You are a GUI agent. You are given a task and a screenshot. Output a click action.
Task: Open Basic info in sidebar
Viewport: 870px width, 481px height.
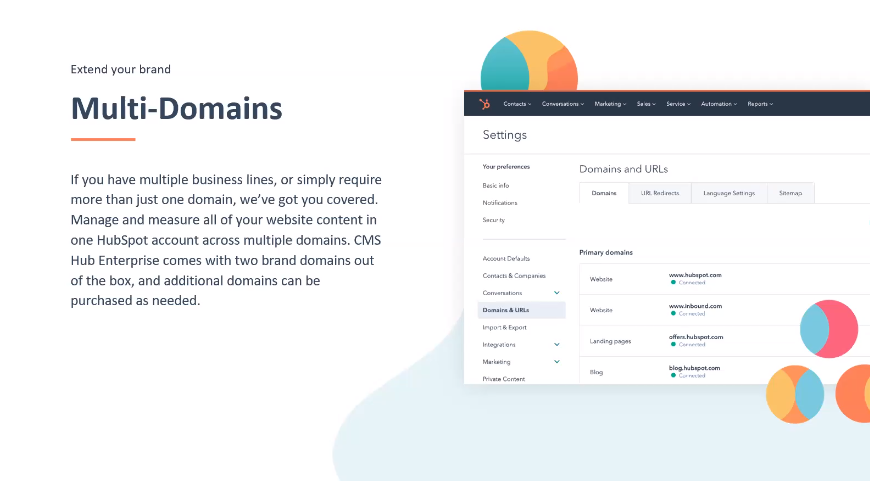tap(495, 185)
